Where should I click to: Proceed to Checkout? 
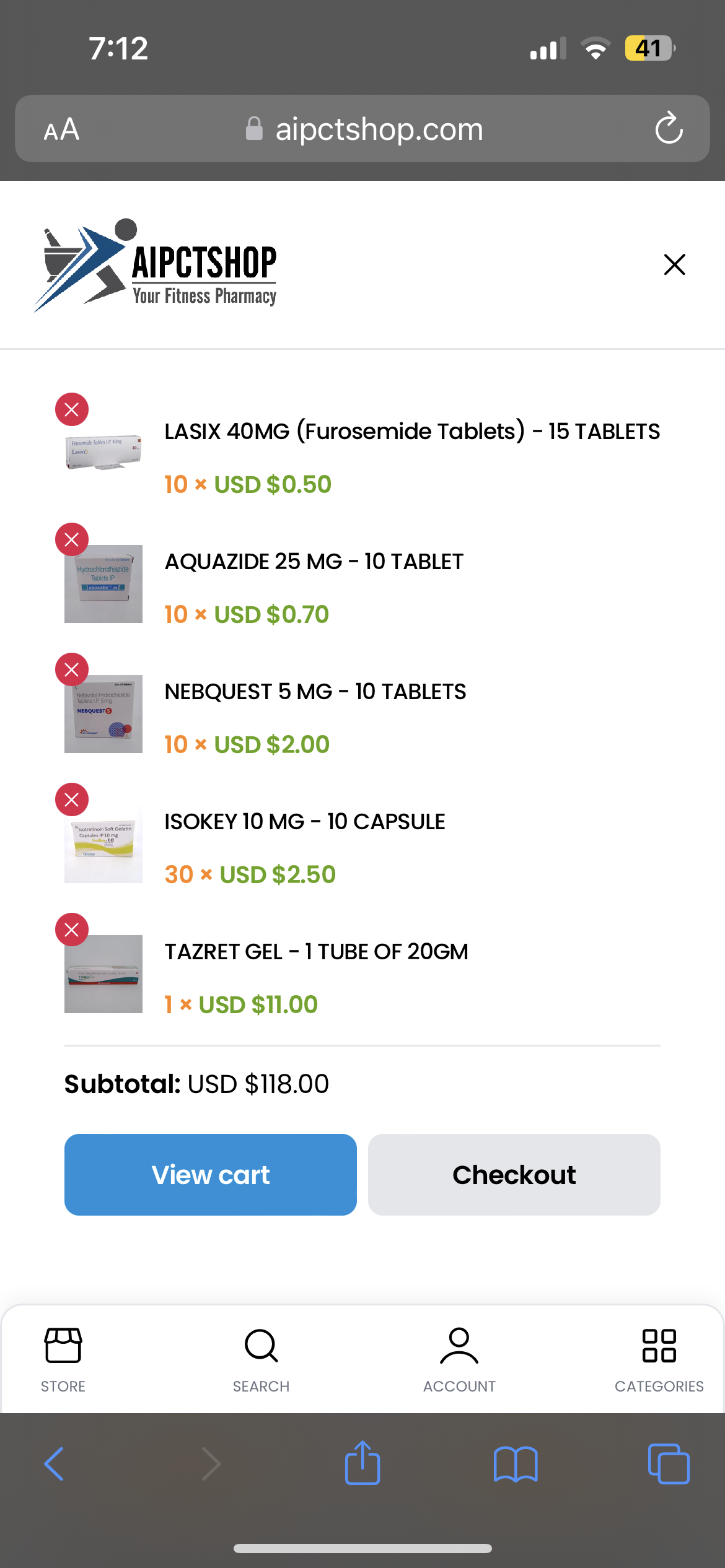click(x=514, y=1175)
